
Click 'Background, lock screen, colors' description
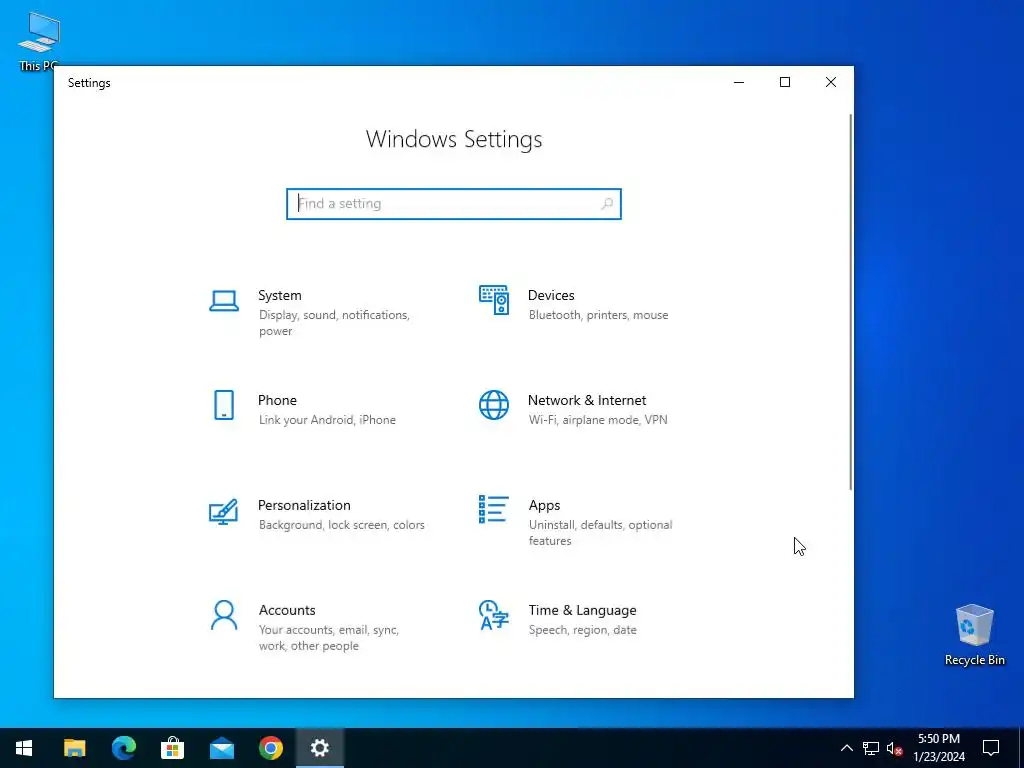[342, 525]
